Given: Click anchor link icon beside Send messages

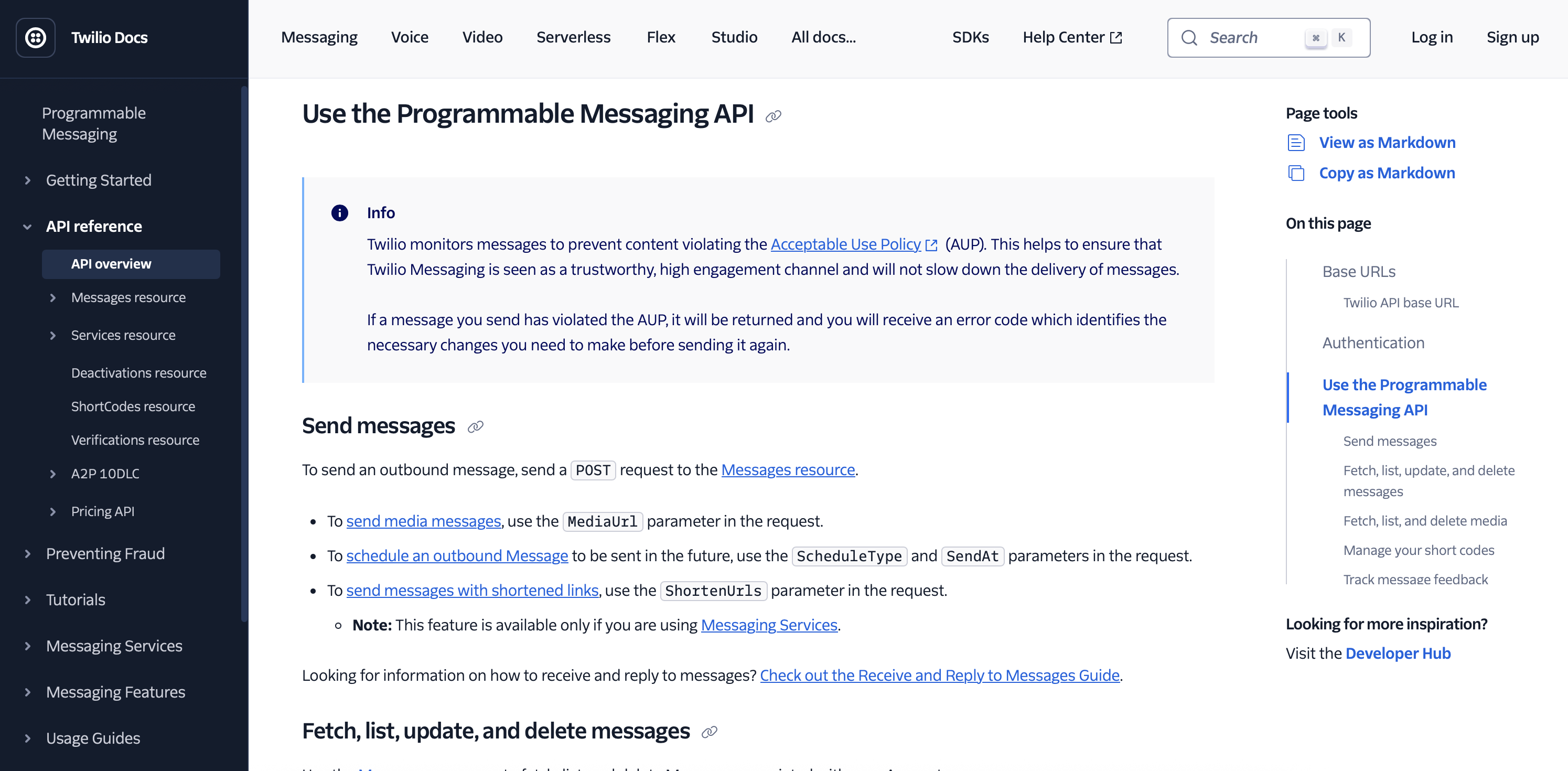Looking at the screenshot, I should click(x=476, y=427).
